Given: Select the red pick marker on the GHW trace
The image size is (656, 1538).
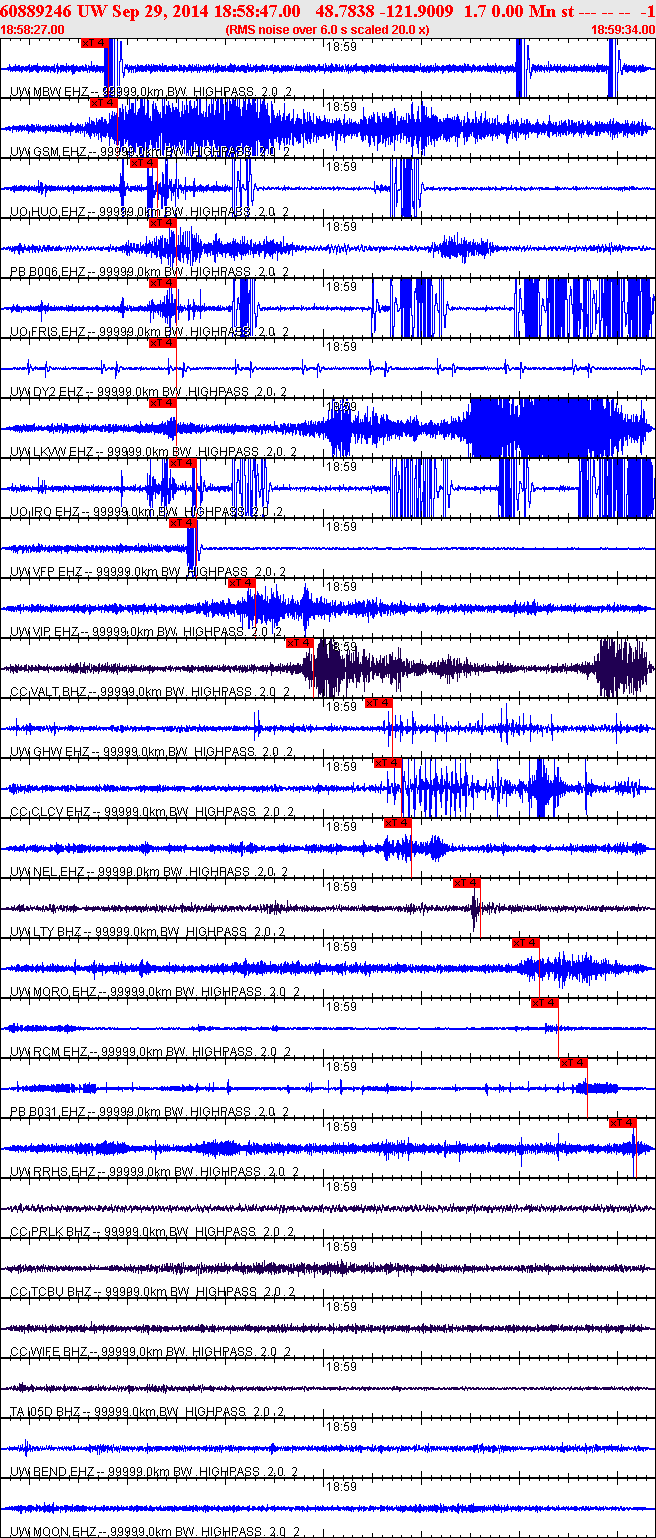Looking at the screenshot, I should pyautogui.click(x=378, y=703).
